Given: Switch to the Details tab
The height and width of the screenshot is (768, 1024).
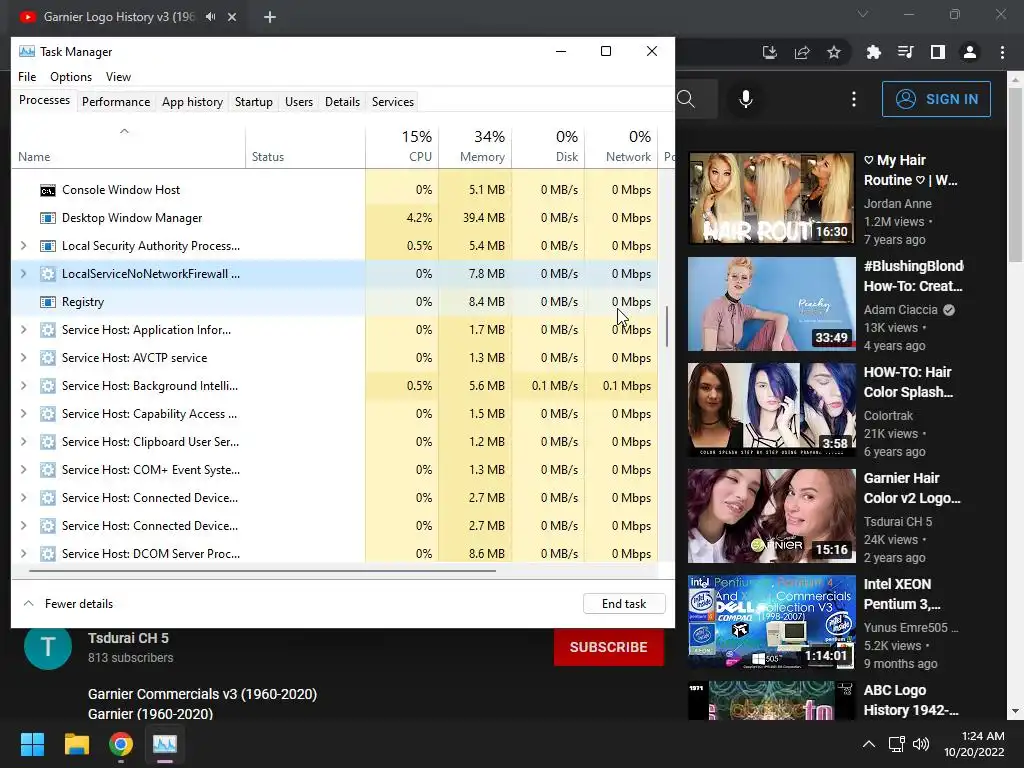Looking at the screenshot, I should coord(342,102).
